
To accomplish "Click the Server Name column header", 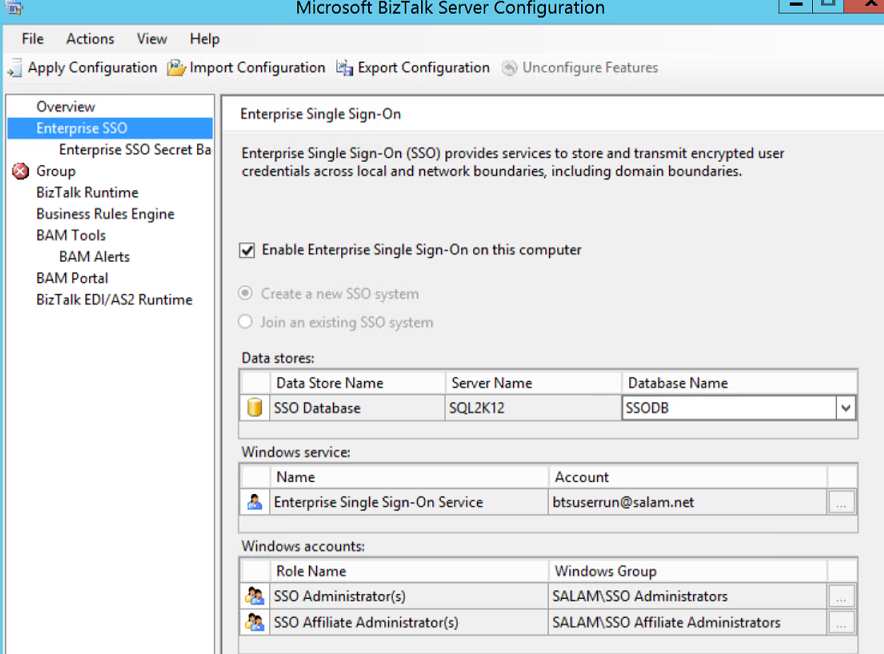I will pos(533,383).
